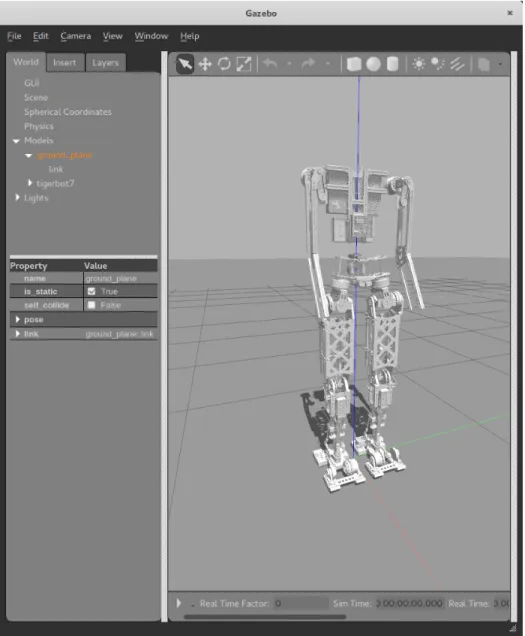Click the name value ground_plane field
Viewport: 525px width, 636px height.
click(x=120, y=278)
